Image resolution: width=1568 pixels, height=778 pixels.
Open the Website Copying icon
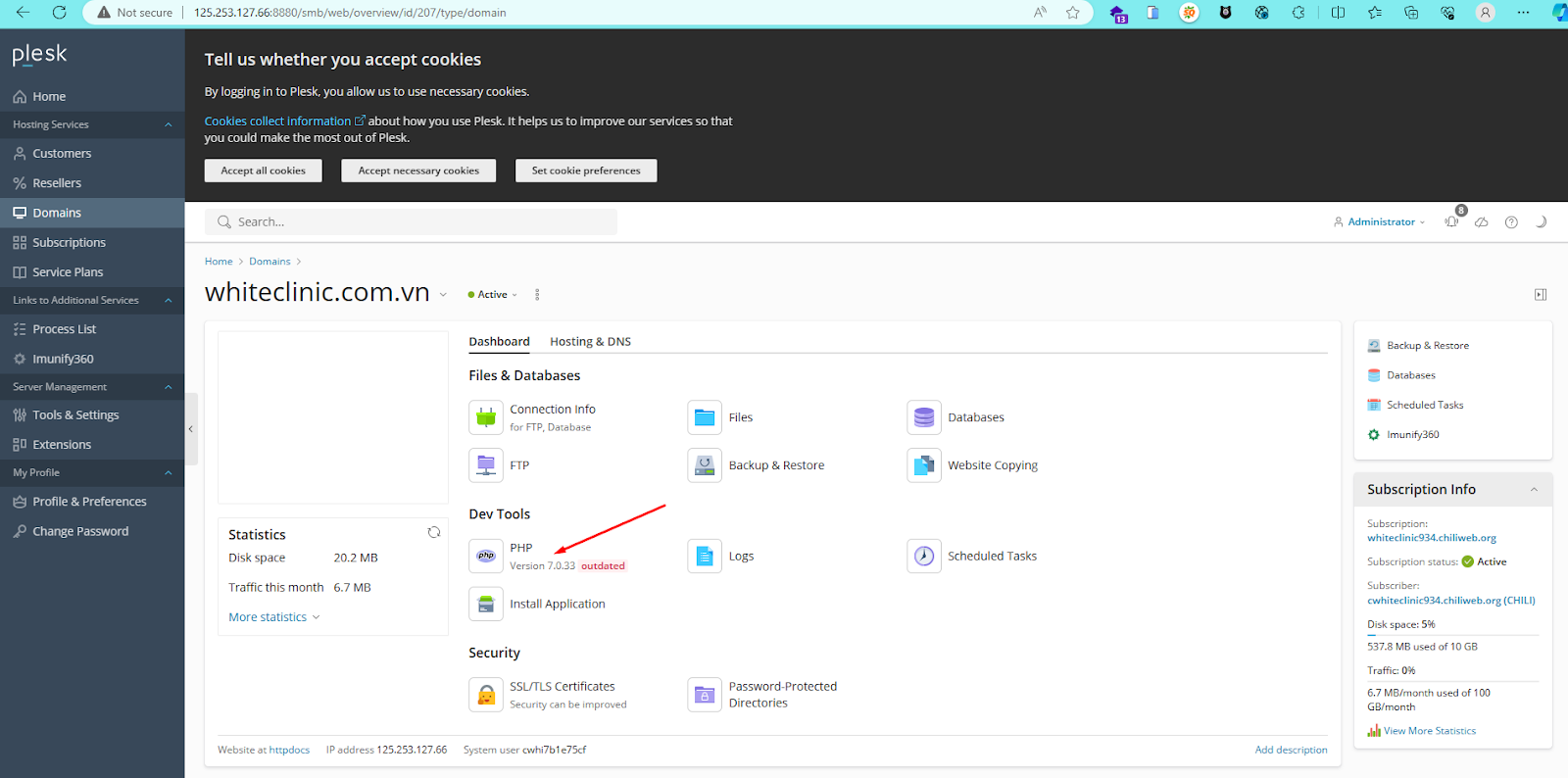click(924, 465)
